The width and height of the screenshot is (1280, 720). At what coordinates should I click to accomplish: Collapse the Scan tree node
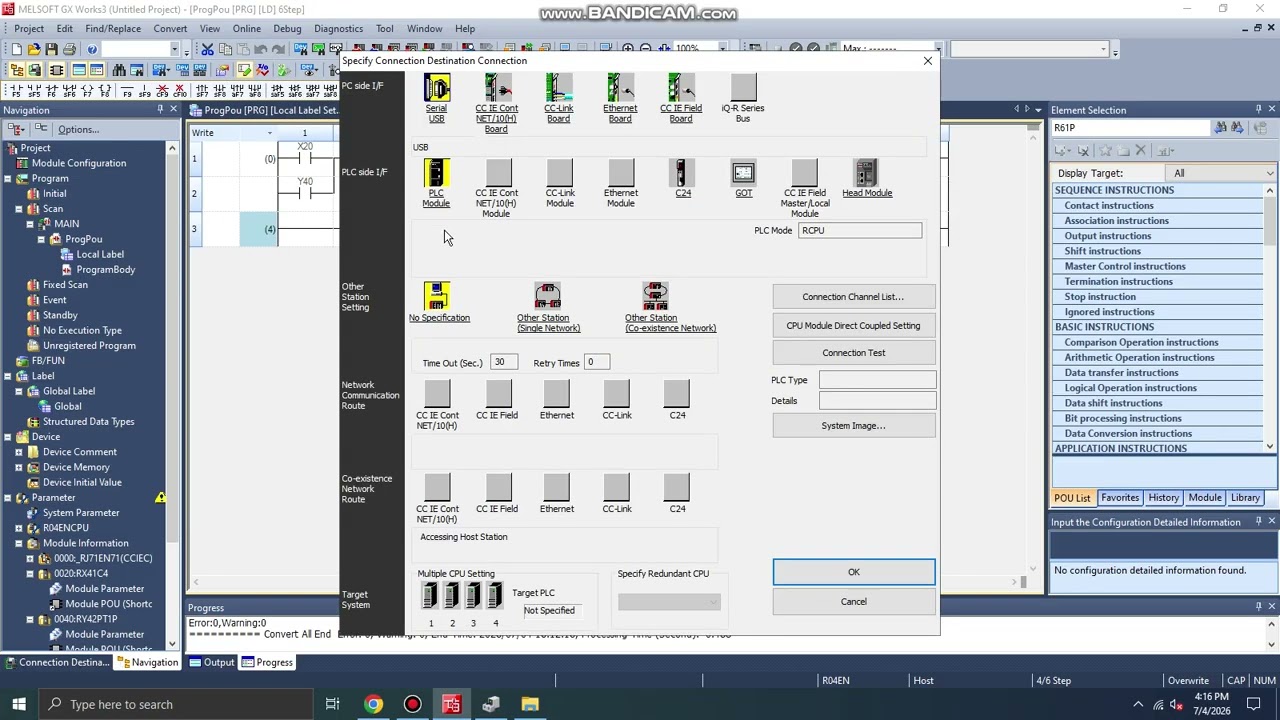pos(19,209)
